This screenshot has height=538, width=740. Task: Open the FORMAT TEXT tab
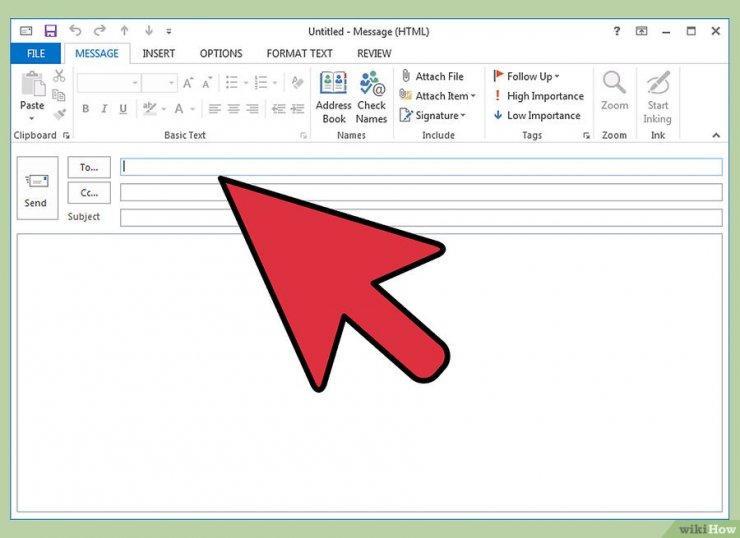pos(299,53)
